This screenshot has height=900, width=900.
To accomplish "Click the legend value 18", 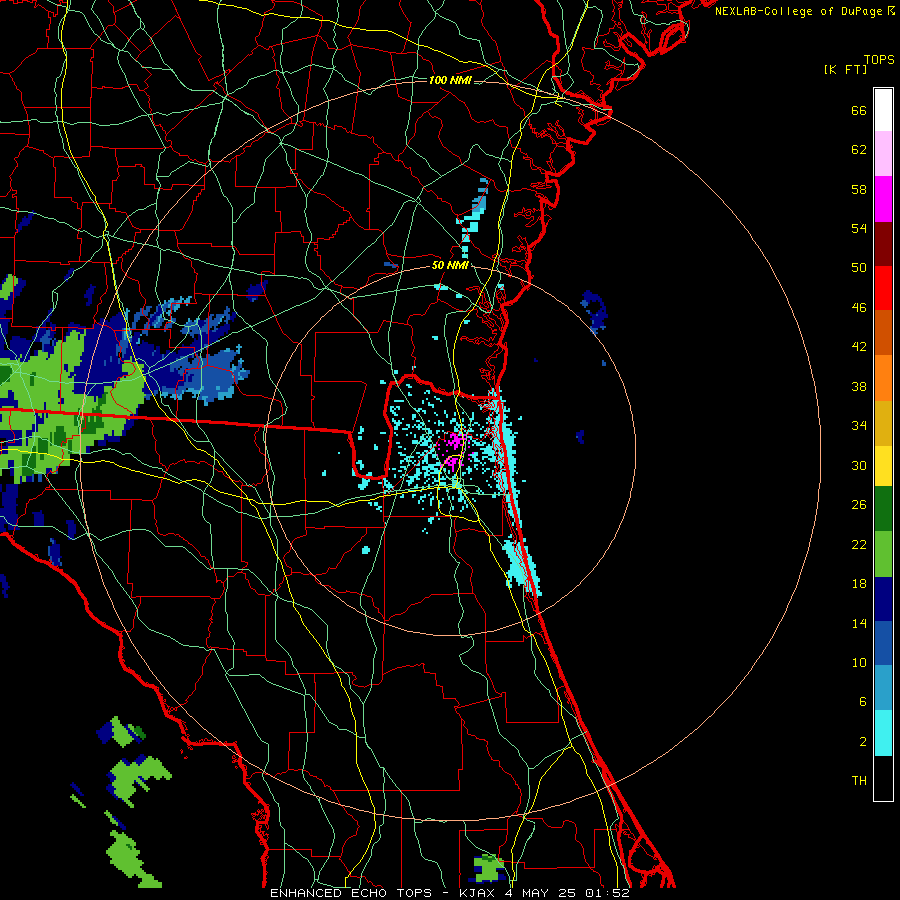I will pos(859,584).
